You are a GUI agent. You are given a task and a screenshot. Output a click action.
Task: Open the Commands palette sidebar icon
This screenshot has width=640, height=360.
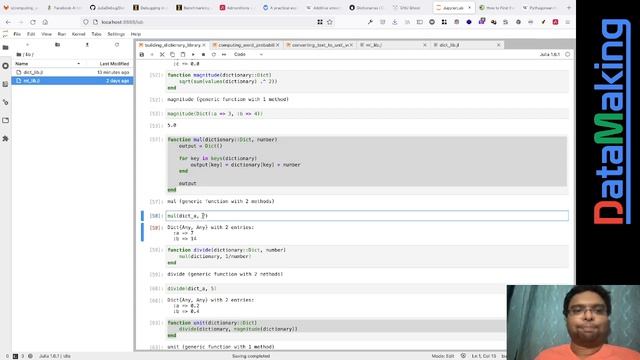[5, 84]
